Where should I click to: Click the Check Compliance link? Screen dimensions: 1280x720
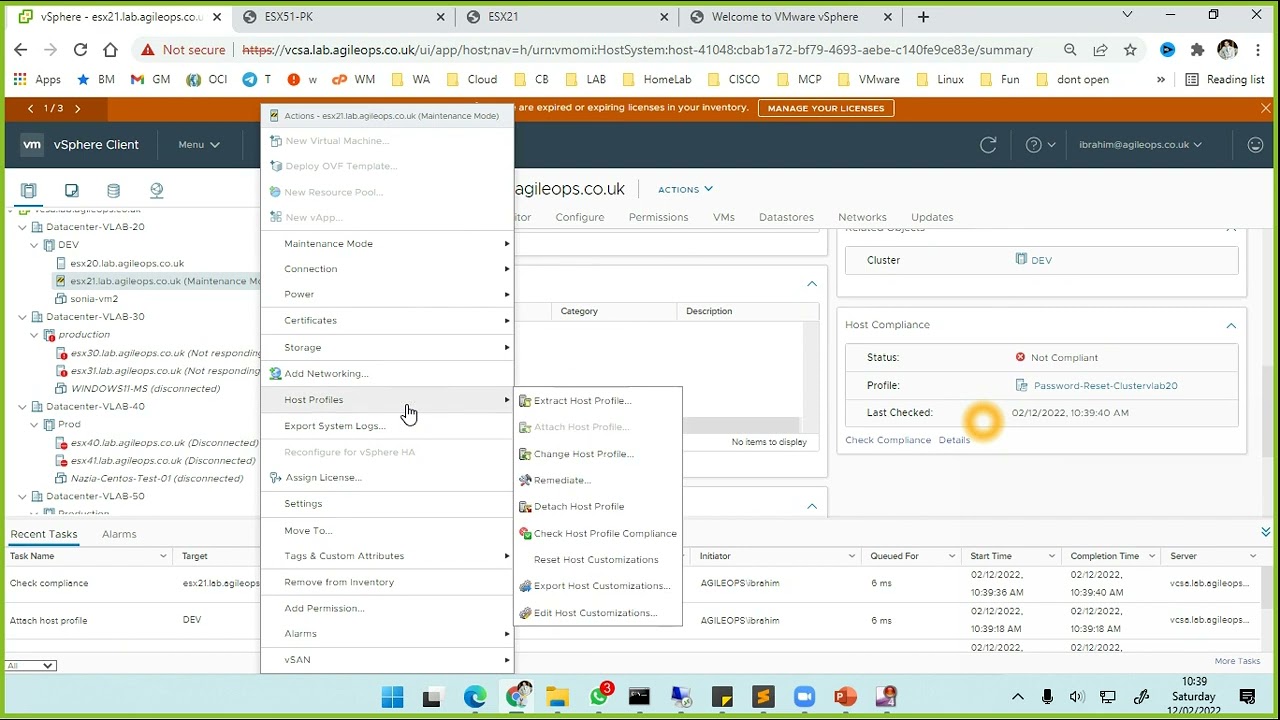[888, 440]
